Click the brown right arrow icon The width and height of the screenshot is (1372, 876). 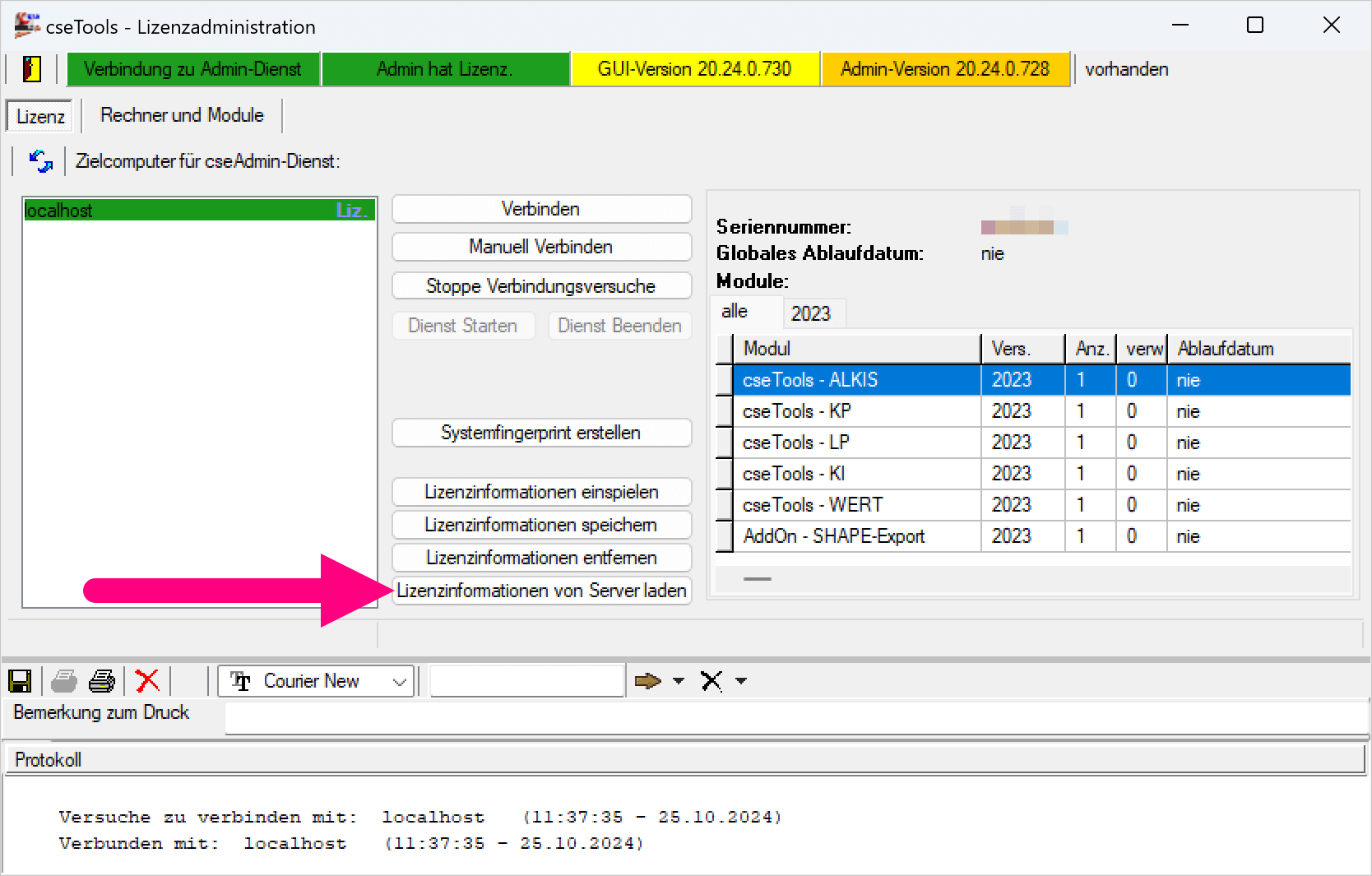(647, 681)
